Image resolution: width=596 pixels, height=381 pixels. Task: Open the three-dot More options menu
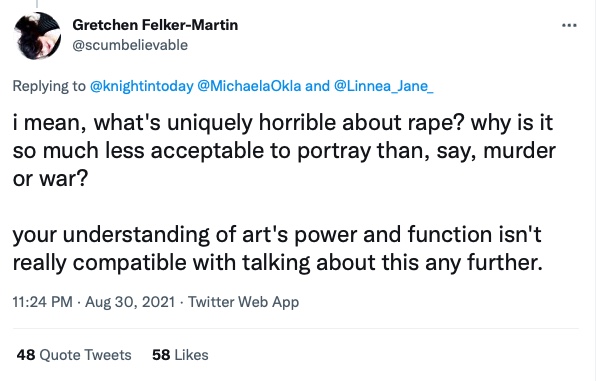coord(569,25)
